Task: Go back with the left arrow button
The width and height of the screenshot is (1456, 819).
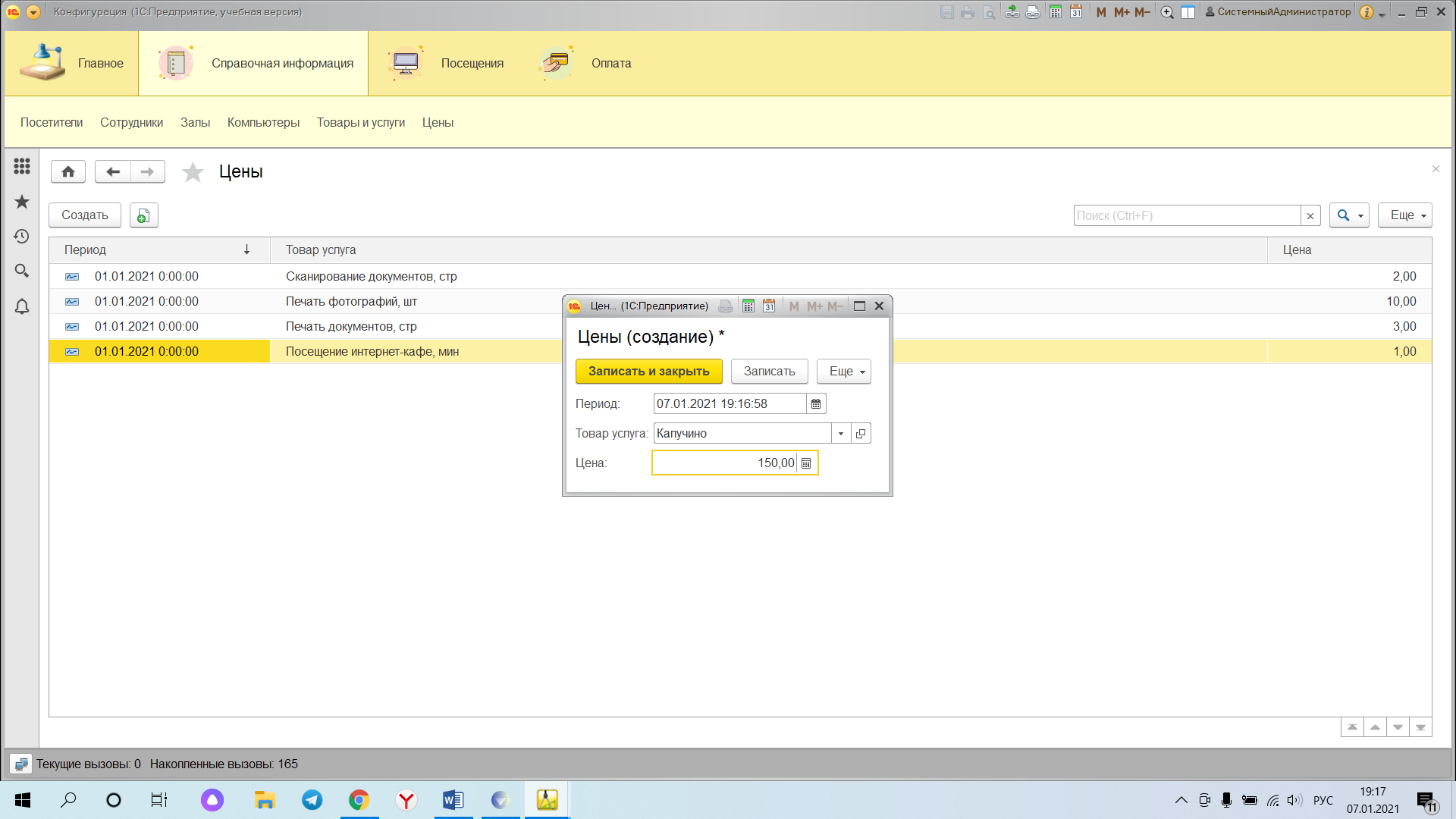Action: tap(113, 172)
